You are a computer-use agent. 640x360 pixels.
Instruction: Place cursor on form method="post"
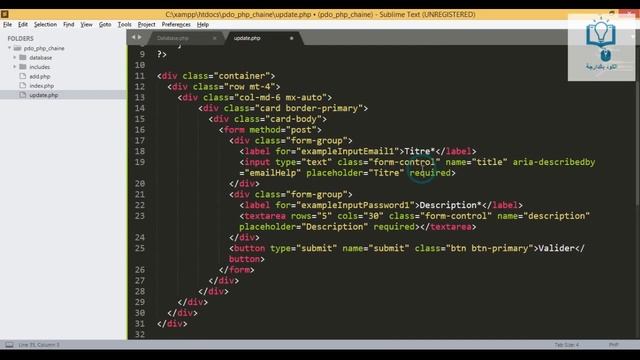pos(270,130)
